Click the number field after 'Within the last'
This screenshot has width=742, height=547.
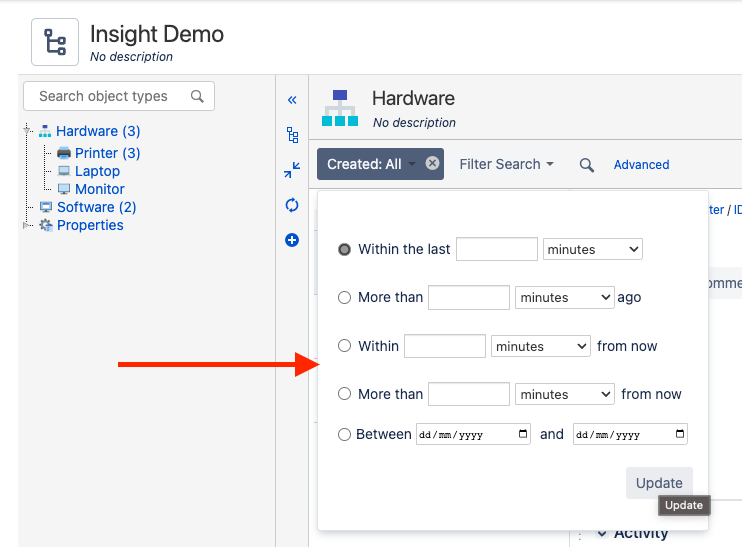click(x=497, y=249)
